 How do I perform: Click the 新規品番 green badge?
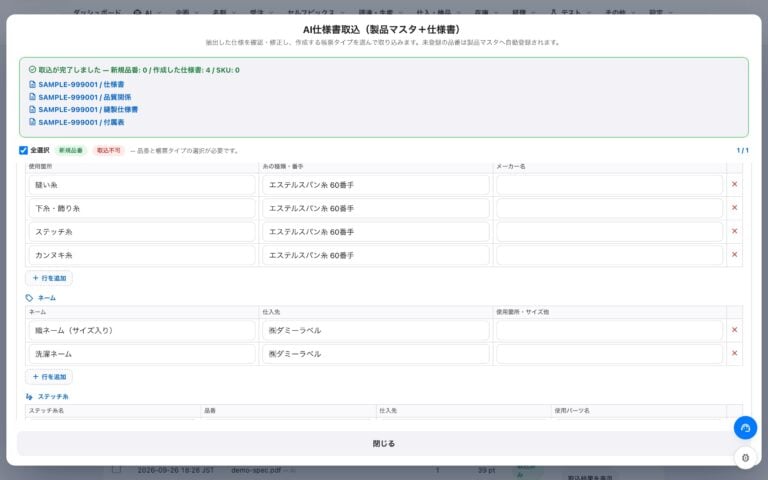(71, 150)
